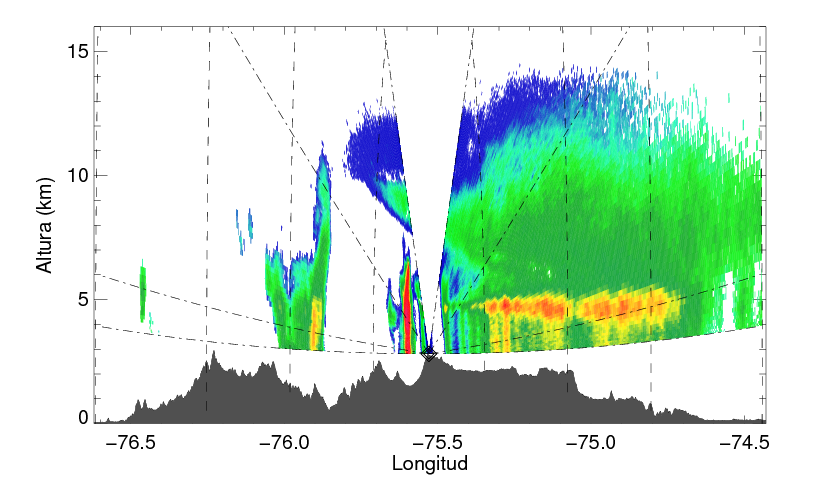Select x-axis tick label -76.5
The width and height of the screenshot is (840, 490).
(x=131, y=443)
